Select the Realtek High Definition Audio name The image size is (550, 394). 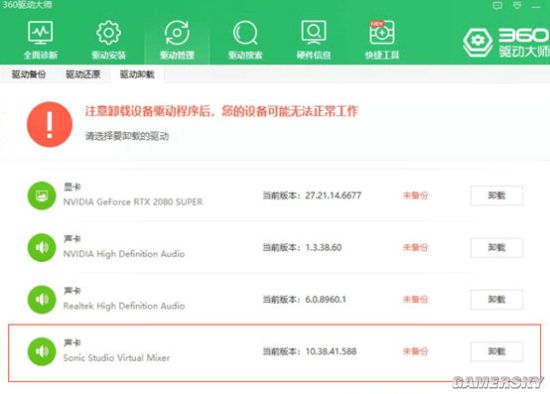[x=124, y=306]
